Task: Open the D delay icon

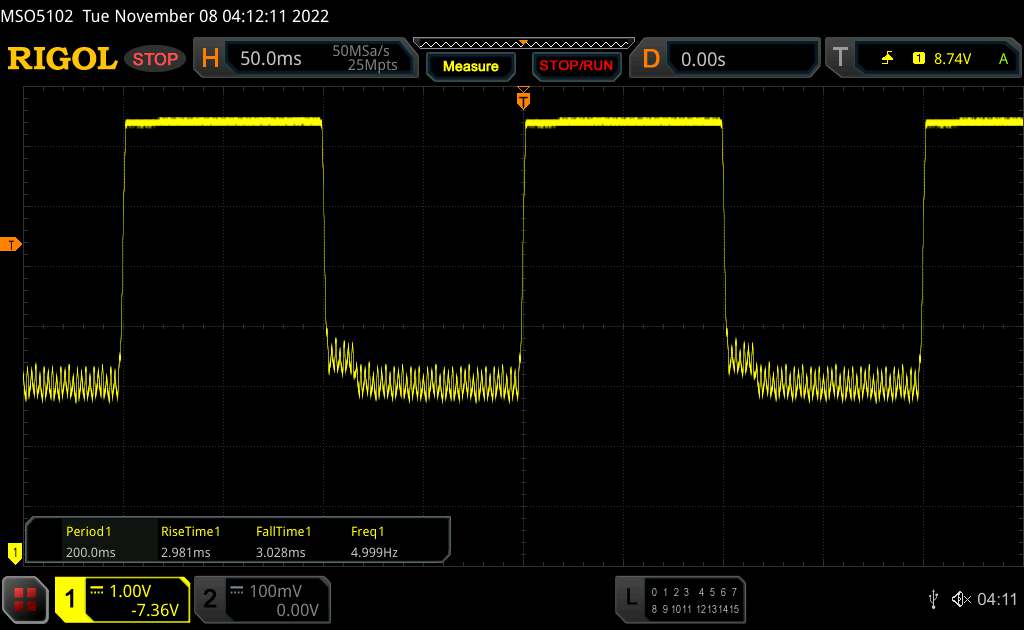Action: (651, 59)
